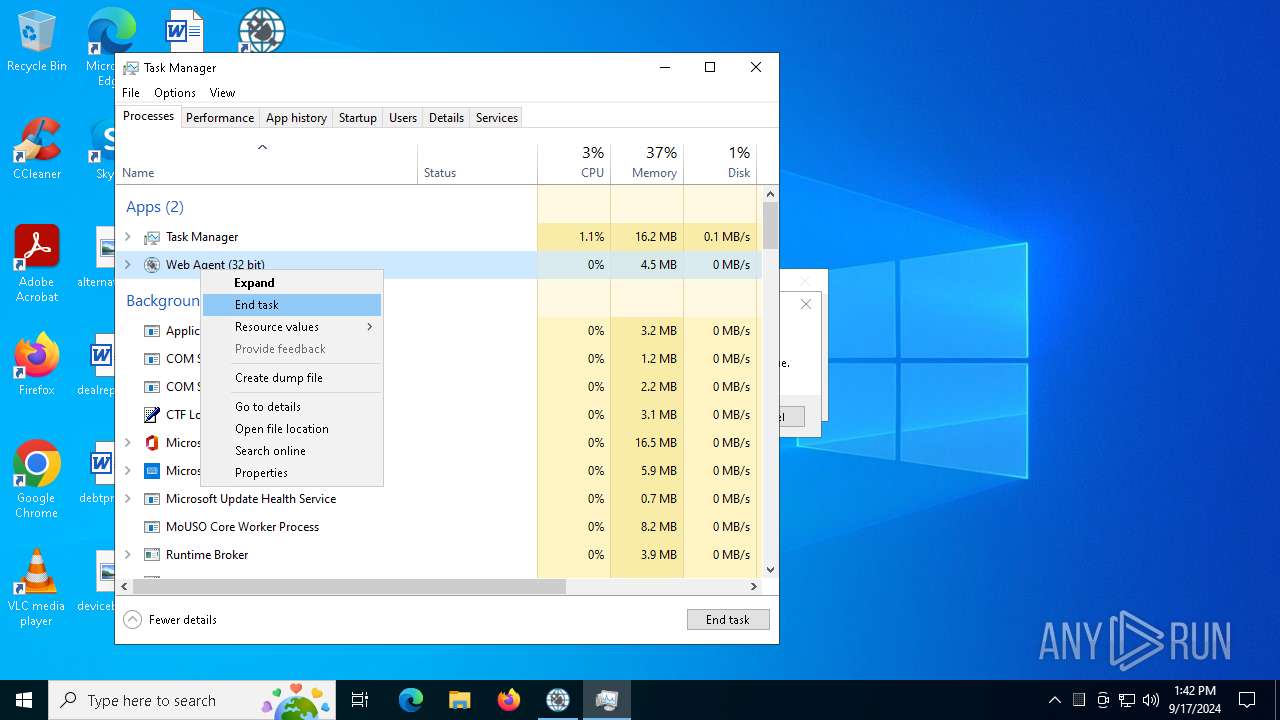Viewport: 1280px width, 720px height.
Task: Click the network icon in system tray
Action: pos(1127,700)
